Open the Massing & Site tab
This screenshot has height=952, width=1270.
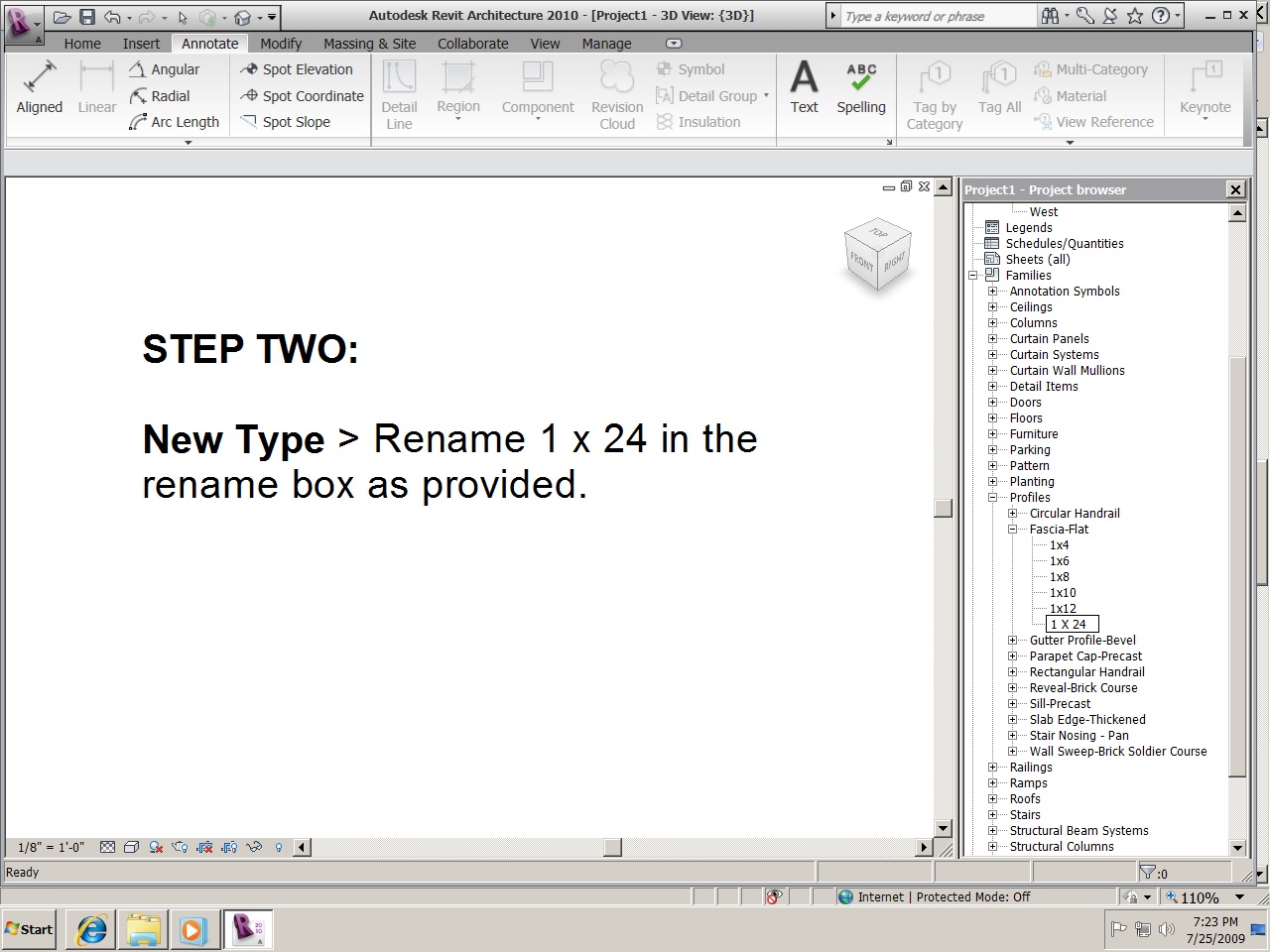(x=369, y=44)
